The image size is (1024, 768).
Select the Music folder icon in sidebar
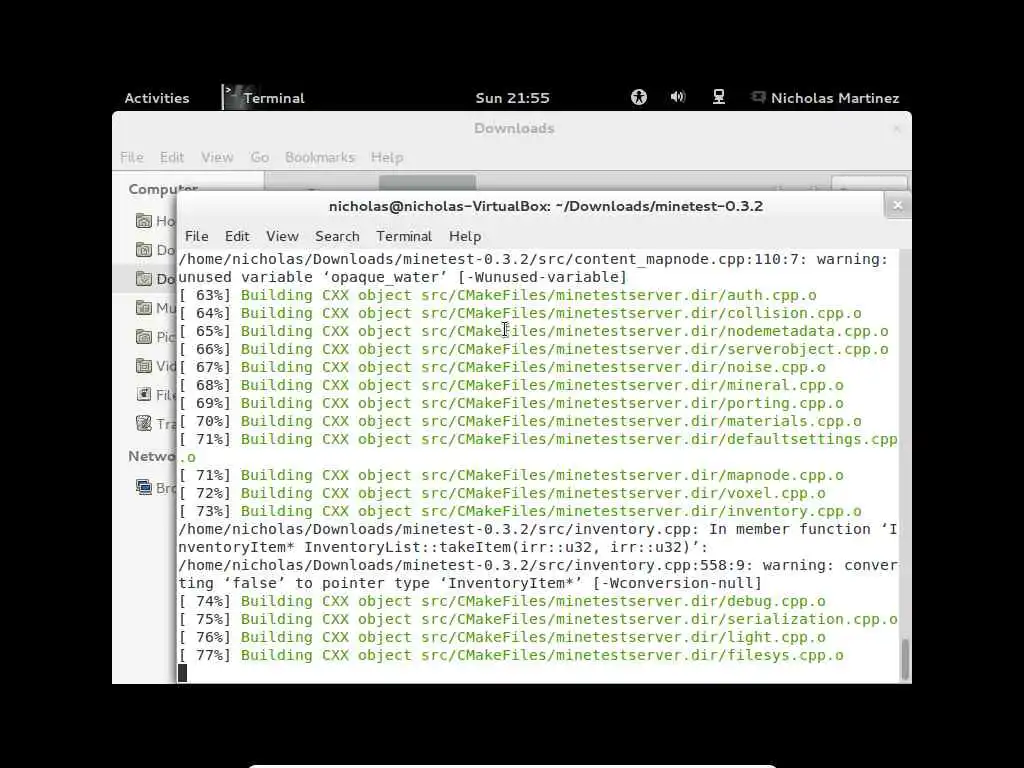(x=144, y=308)
